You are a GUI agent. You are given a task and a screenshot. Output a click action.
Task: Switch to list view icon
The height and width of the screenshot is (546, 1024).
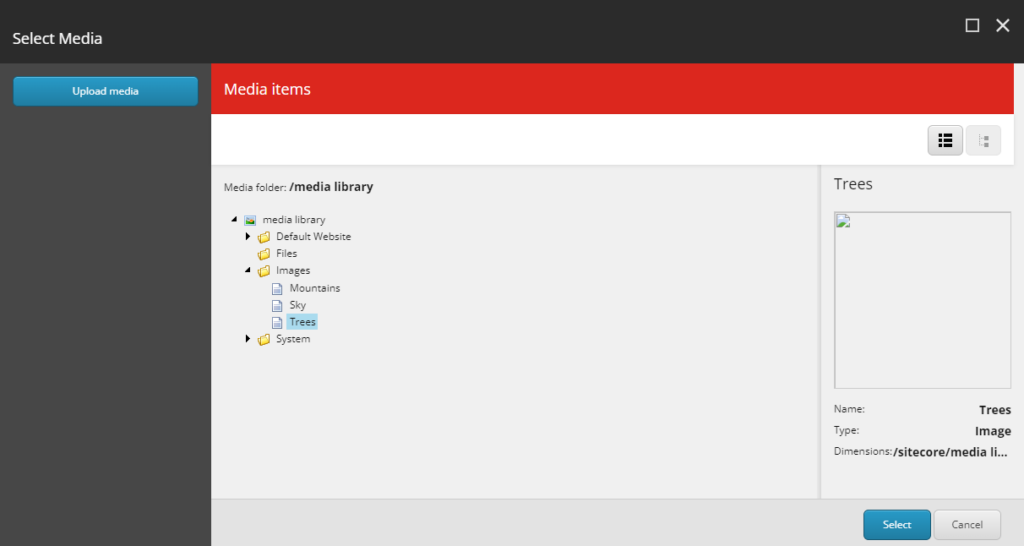click(x=945, y=141)
